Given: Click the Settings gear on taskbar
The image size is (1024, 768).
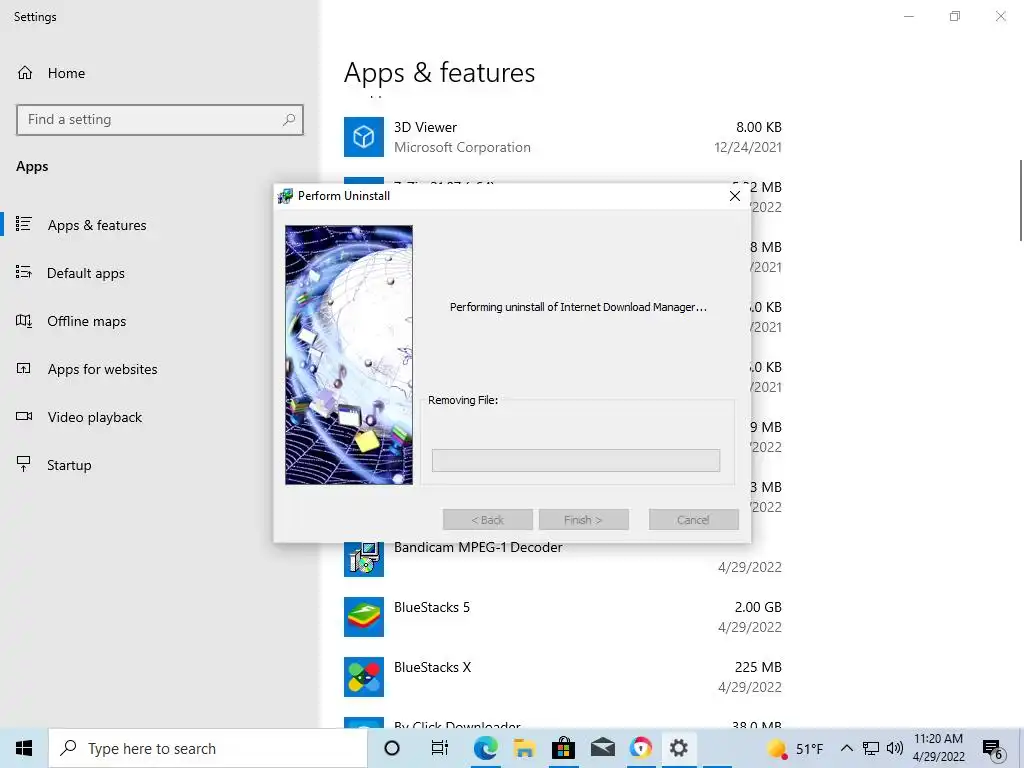Looking at the screenshot, I should 679,748.
